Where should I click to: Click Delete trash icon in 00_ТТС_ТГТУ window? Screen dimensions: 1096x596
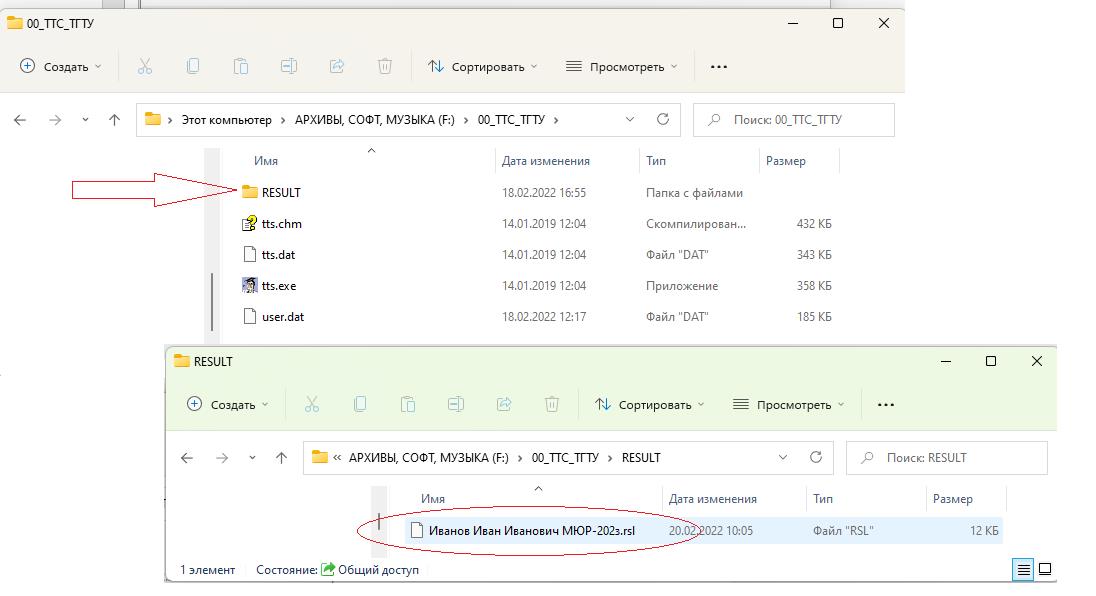click(x=384, y=66)
